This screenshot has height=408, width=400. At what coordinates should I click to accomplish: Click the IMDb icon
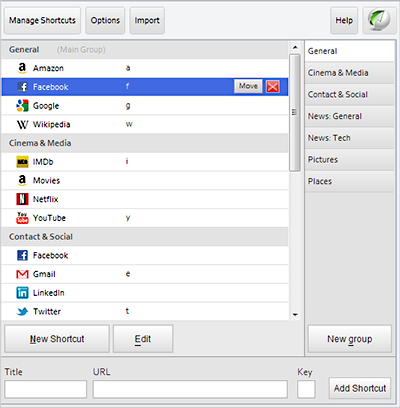click(x=22, y=162)
